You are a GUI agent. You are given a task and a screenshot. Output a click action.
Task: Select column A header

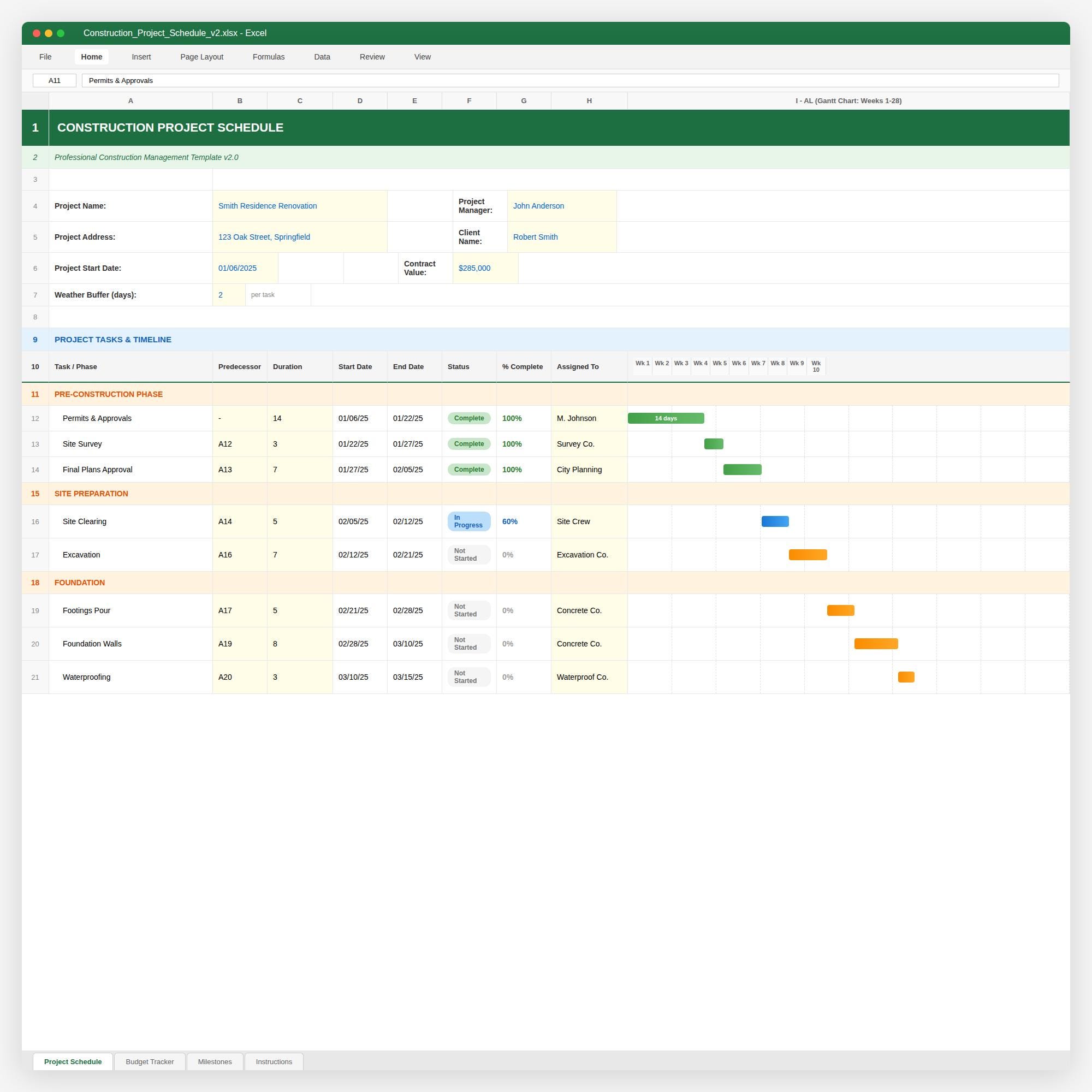[x=130, y=100]
